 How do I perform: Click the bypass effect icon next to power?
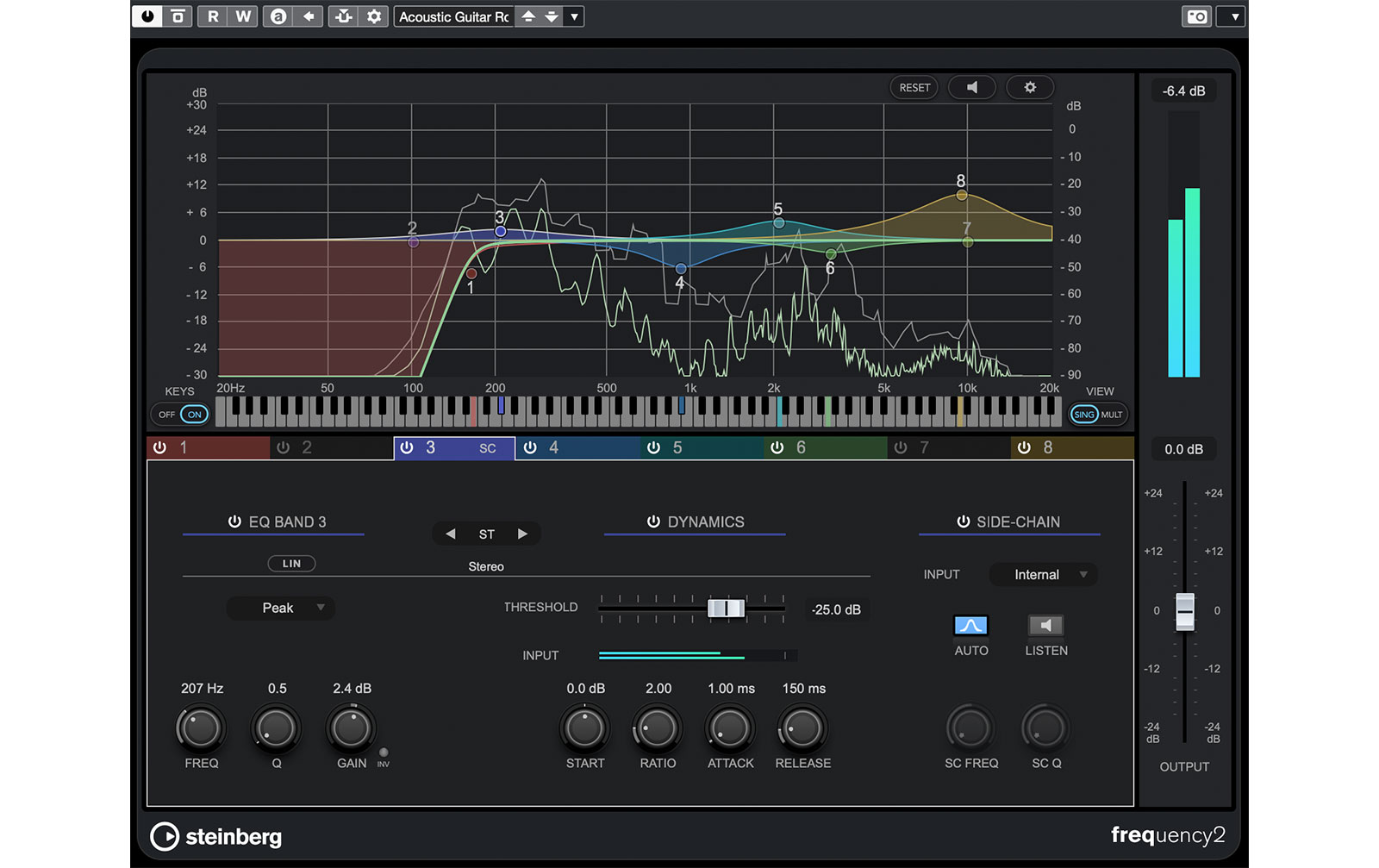point(178,16)
